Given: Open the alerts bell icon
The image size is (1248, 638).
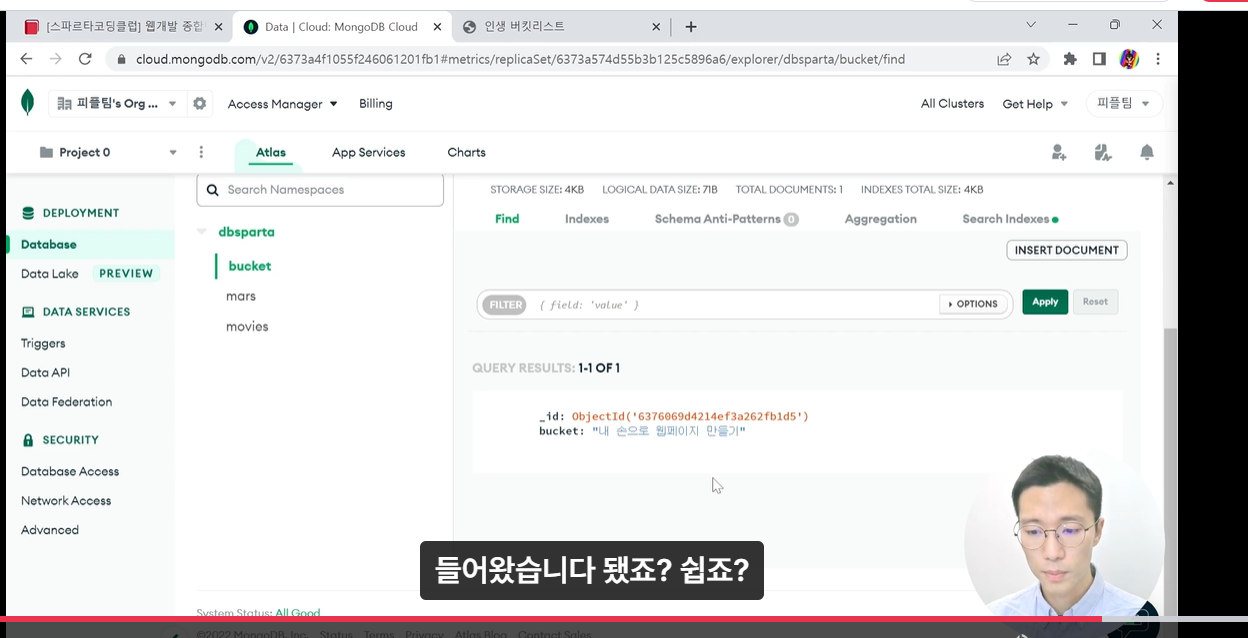Looking at the screenshot, I should click(1147, 152).
